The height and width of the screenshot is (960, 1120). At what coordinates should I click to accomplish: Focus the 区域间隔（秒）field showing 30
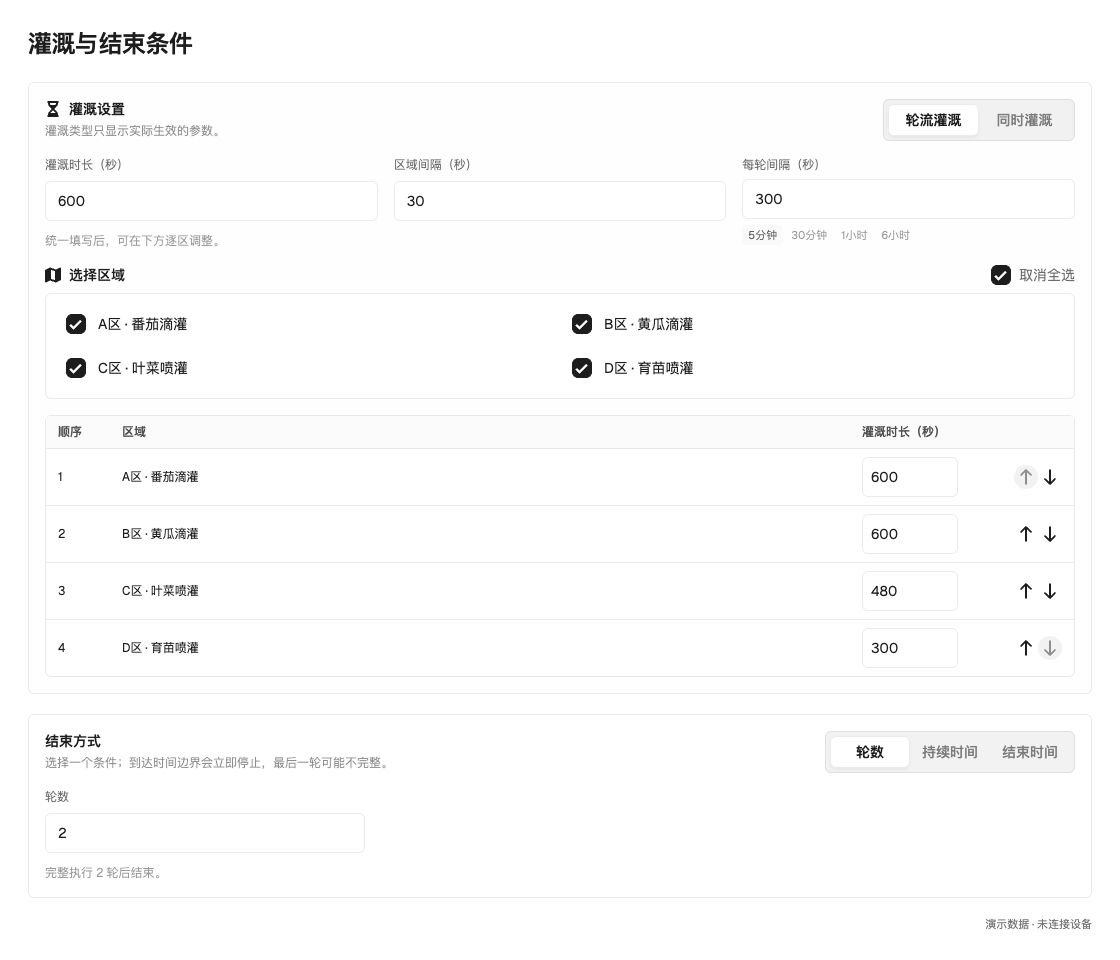(x=560, y=201)
